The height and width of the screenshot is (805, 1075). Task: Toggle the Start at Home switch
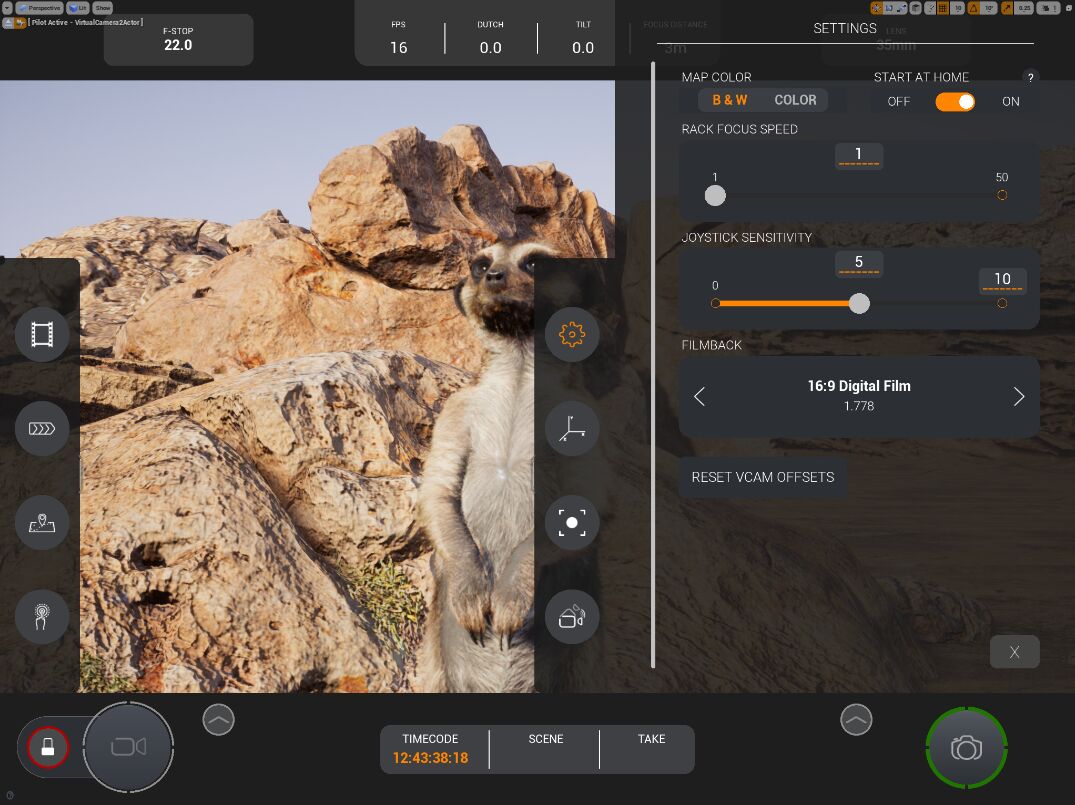(955, 101)
